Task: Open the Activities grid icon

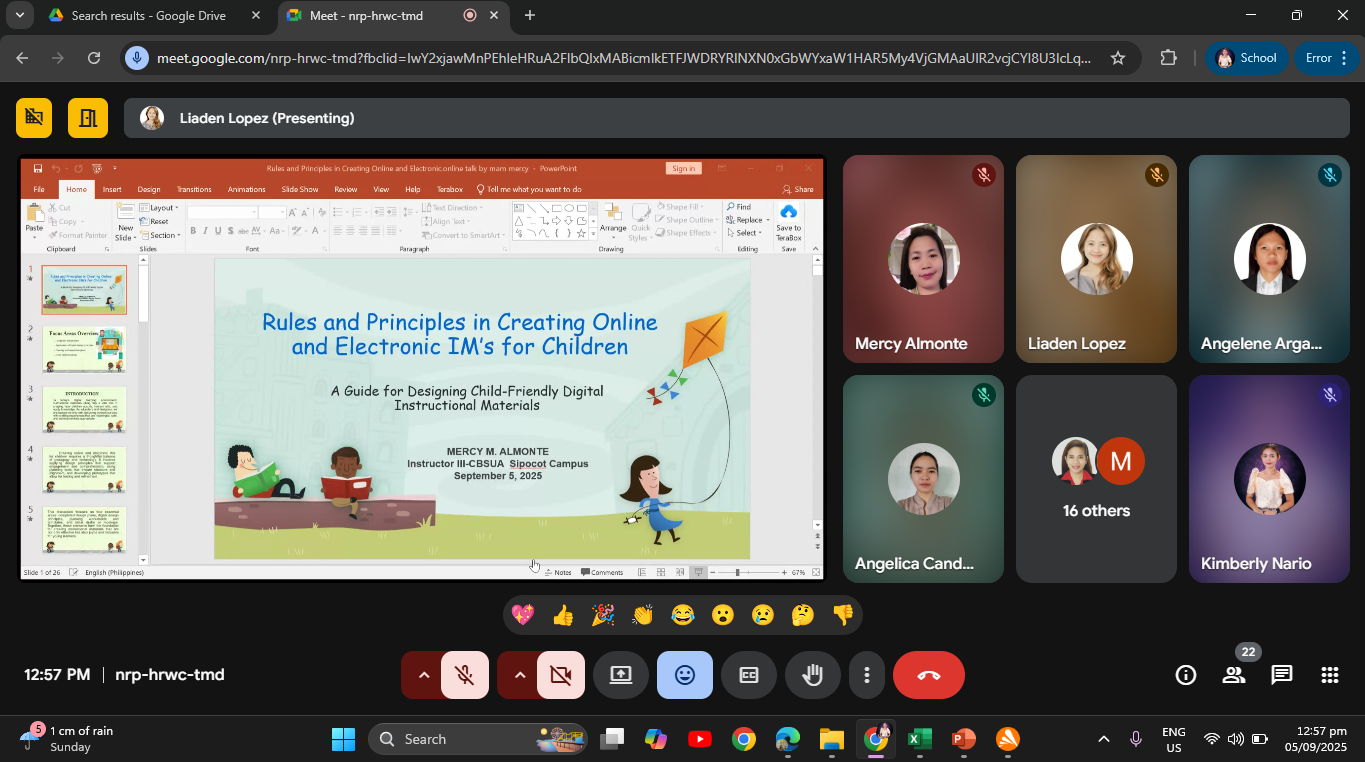Action: (1329, 675)
